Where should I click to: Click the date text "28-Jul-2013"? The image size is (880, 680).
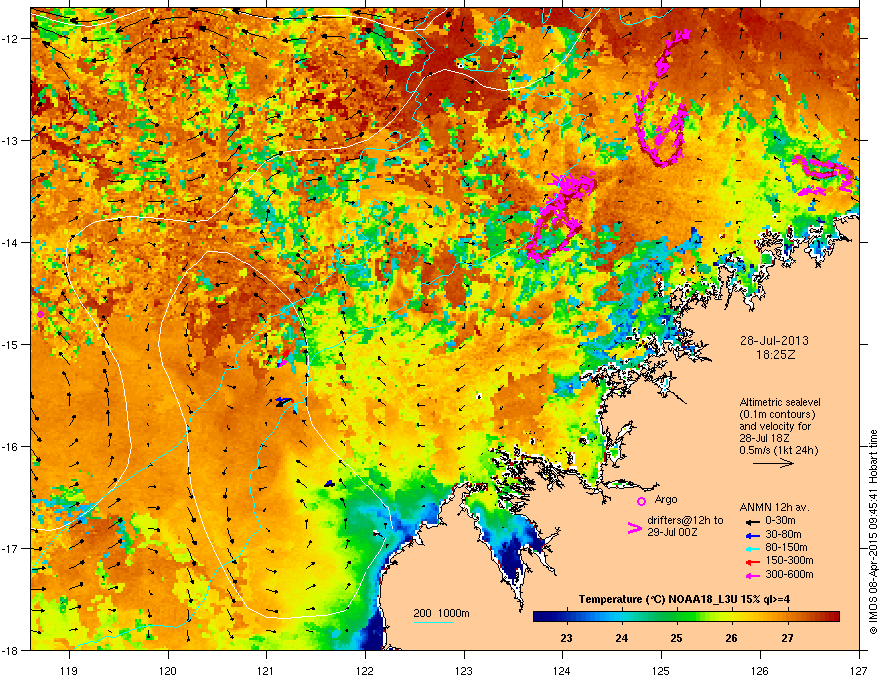click(774, 341)
